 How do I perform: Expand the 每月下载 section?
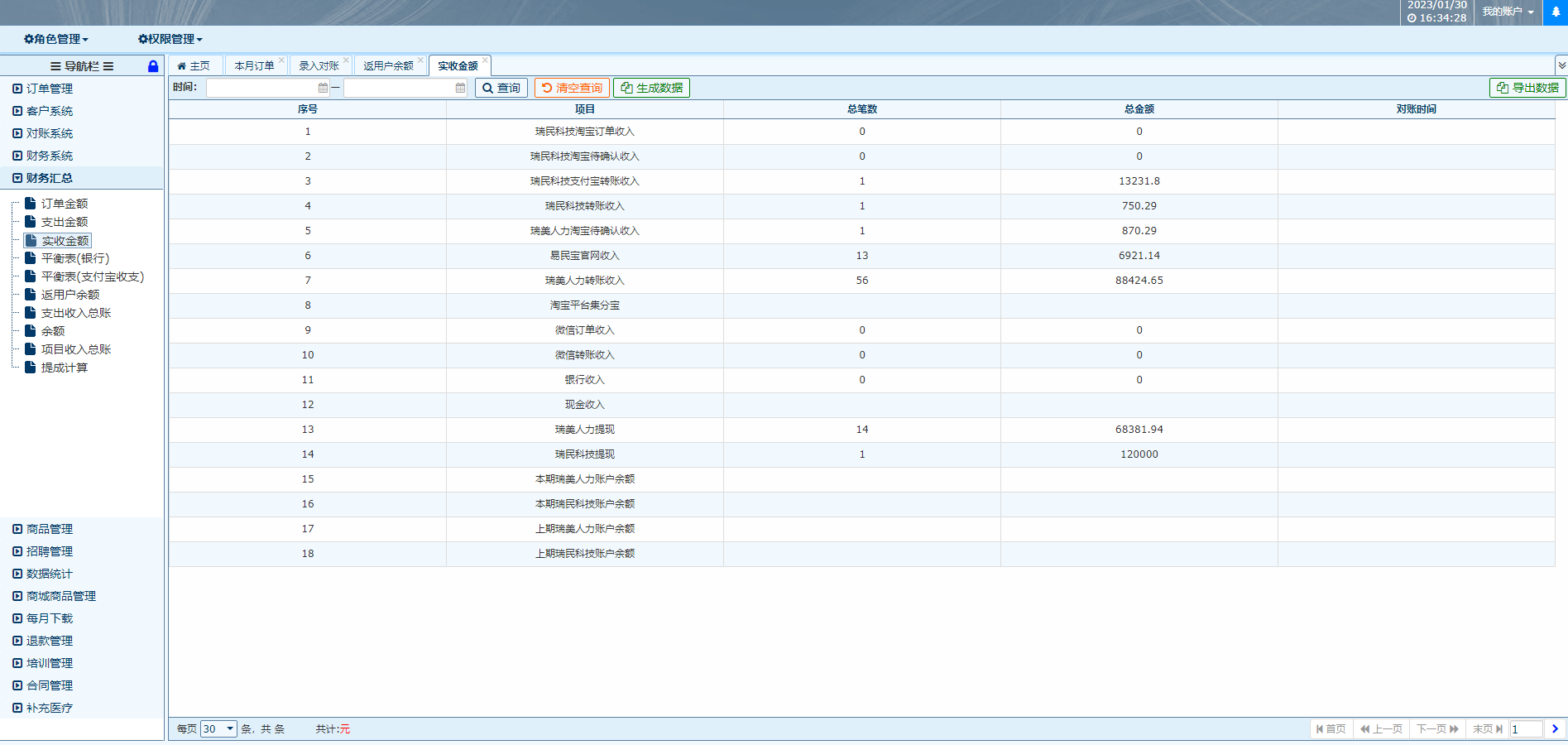82,618
